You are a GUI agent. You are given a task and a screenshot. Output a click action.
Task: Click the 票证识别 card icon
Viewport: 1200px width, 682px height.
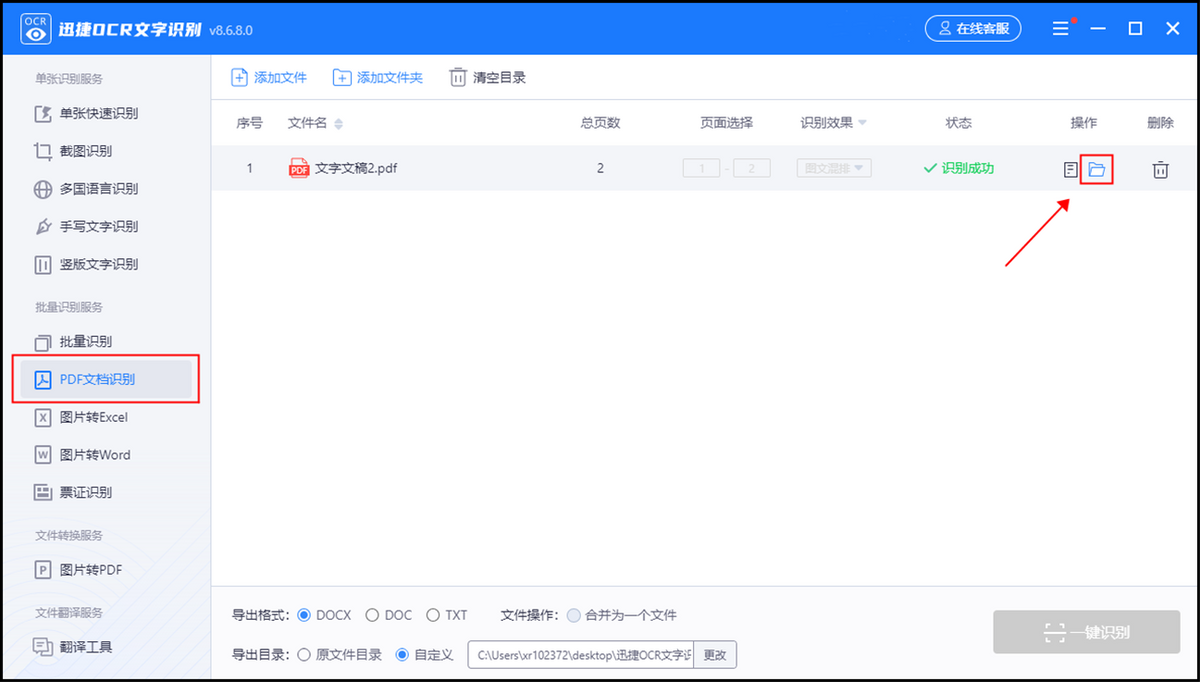[43, 493]
